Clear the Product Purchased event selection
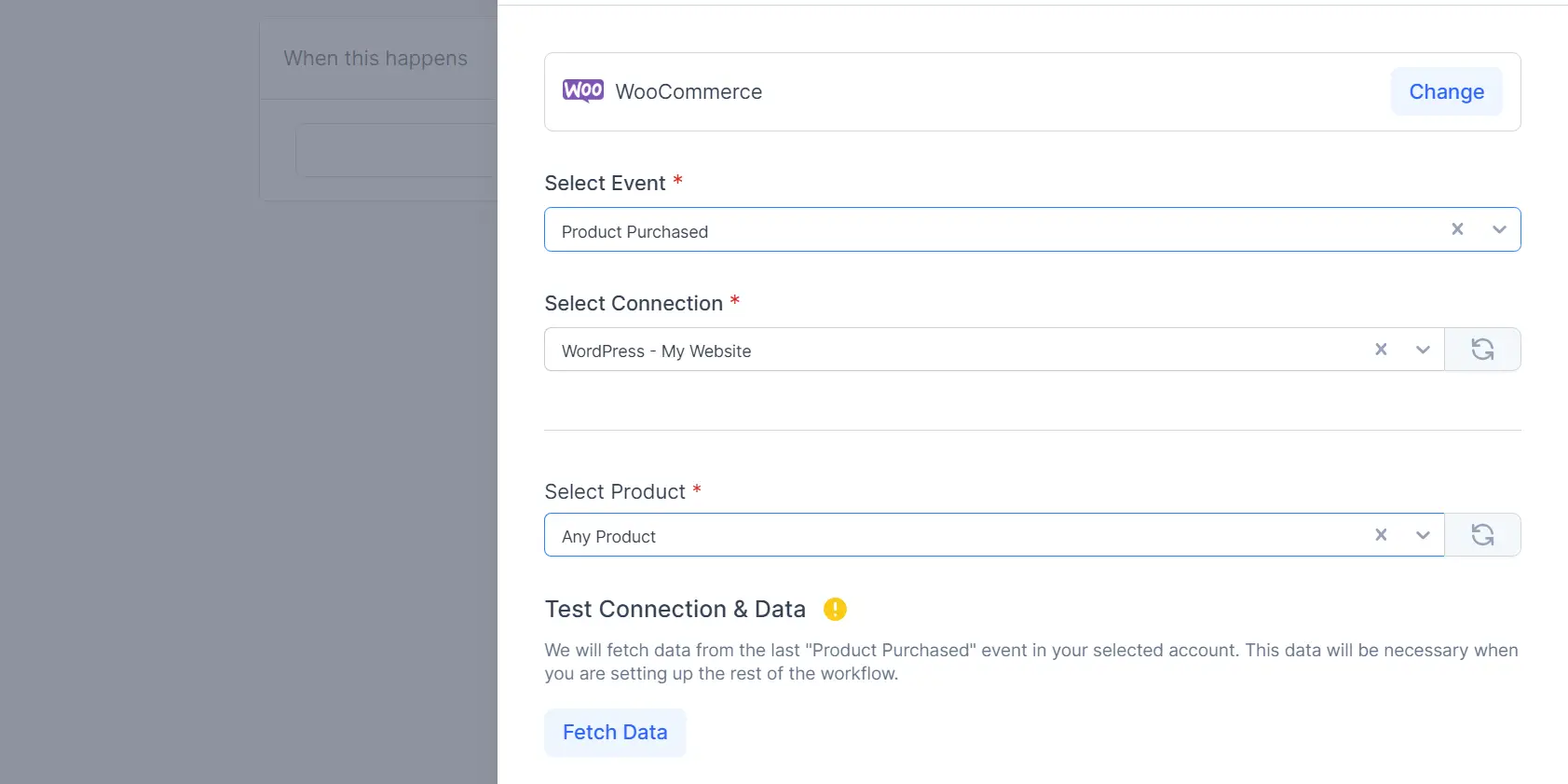 click(x=1457, y=229)
